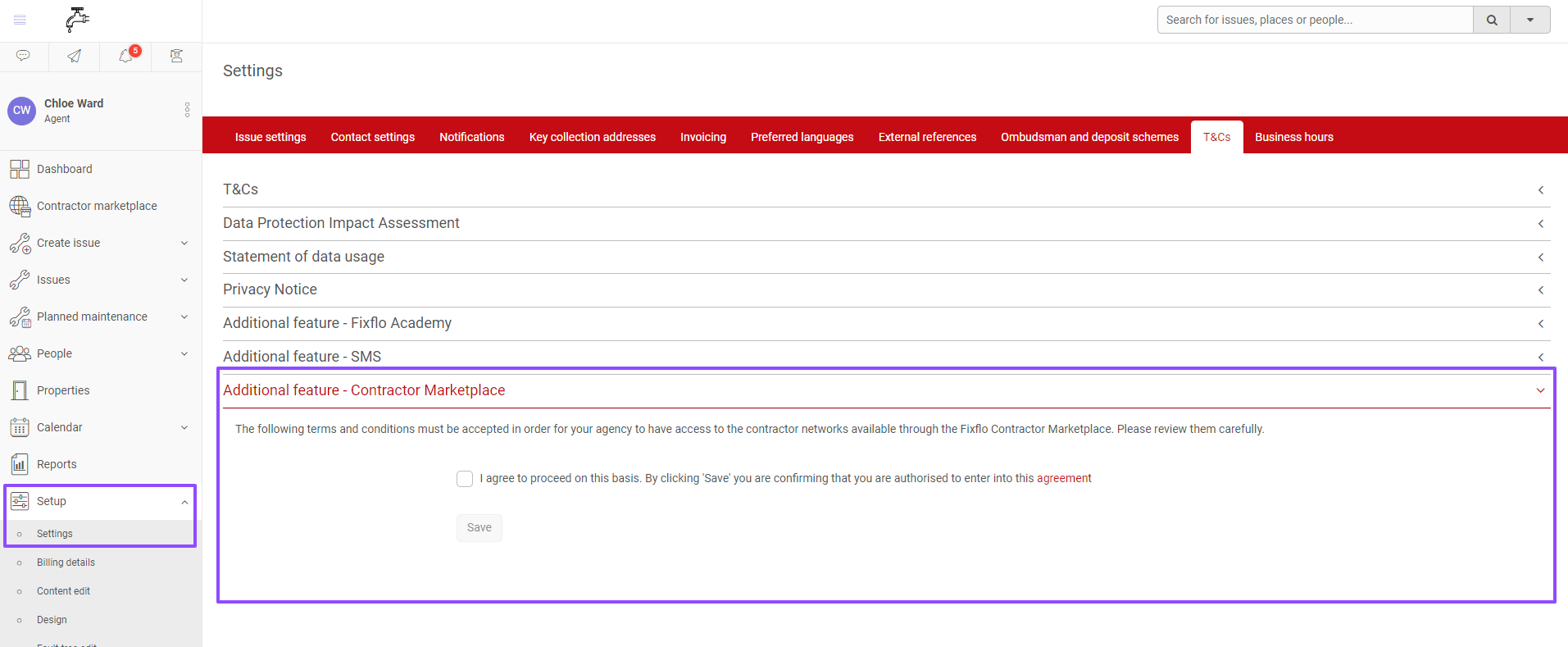Expand Data Protection Impact Assessment chevron
Image resolution: width=1568 pixels, height=647 pixels.
(x=1541, y=224)
